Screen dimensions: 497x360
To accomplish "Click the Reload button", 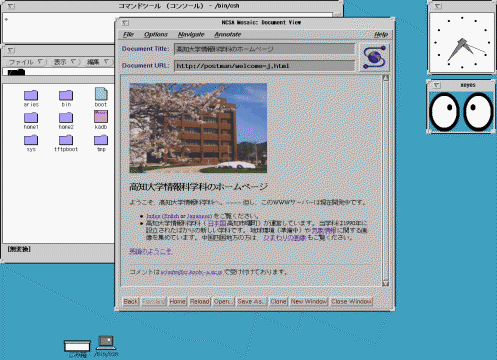I will point(199,301).
